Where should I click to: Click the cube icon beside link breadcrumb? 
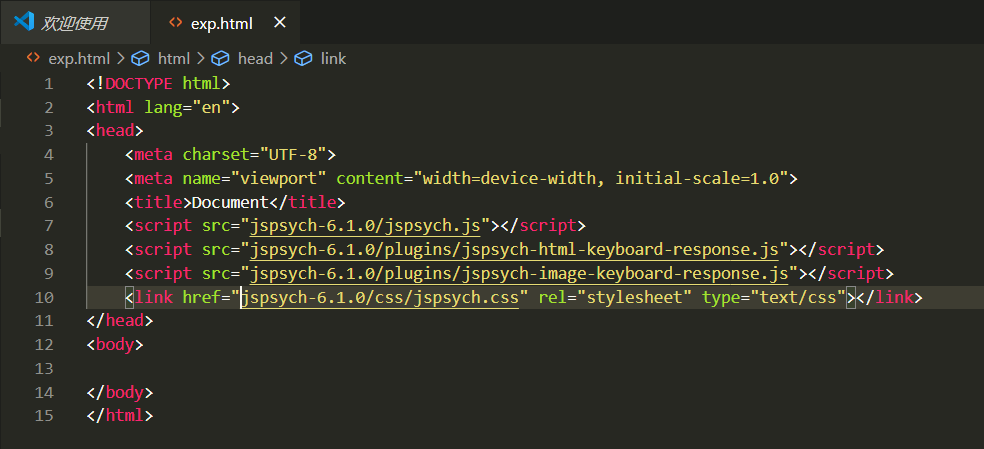(302, 58)
